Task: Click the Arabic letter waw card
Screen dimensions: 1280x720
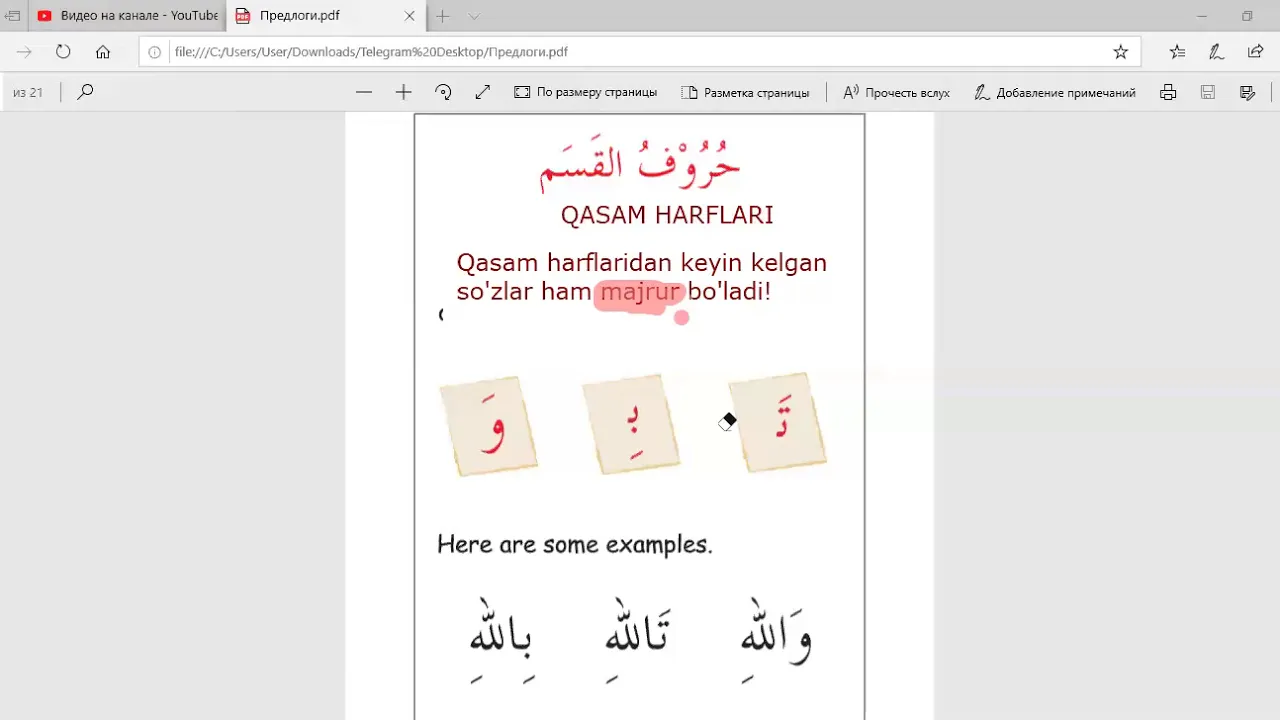Action: (489, 425)
